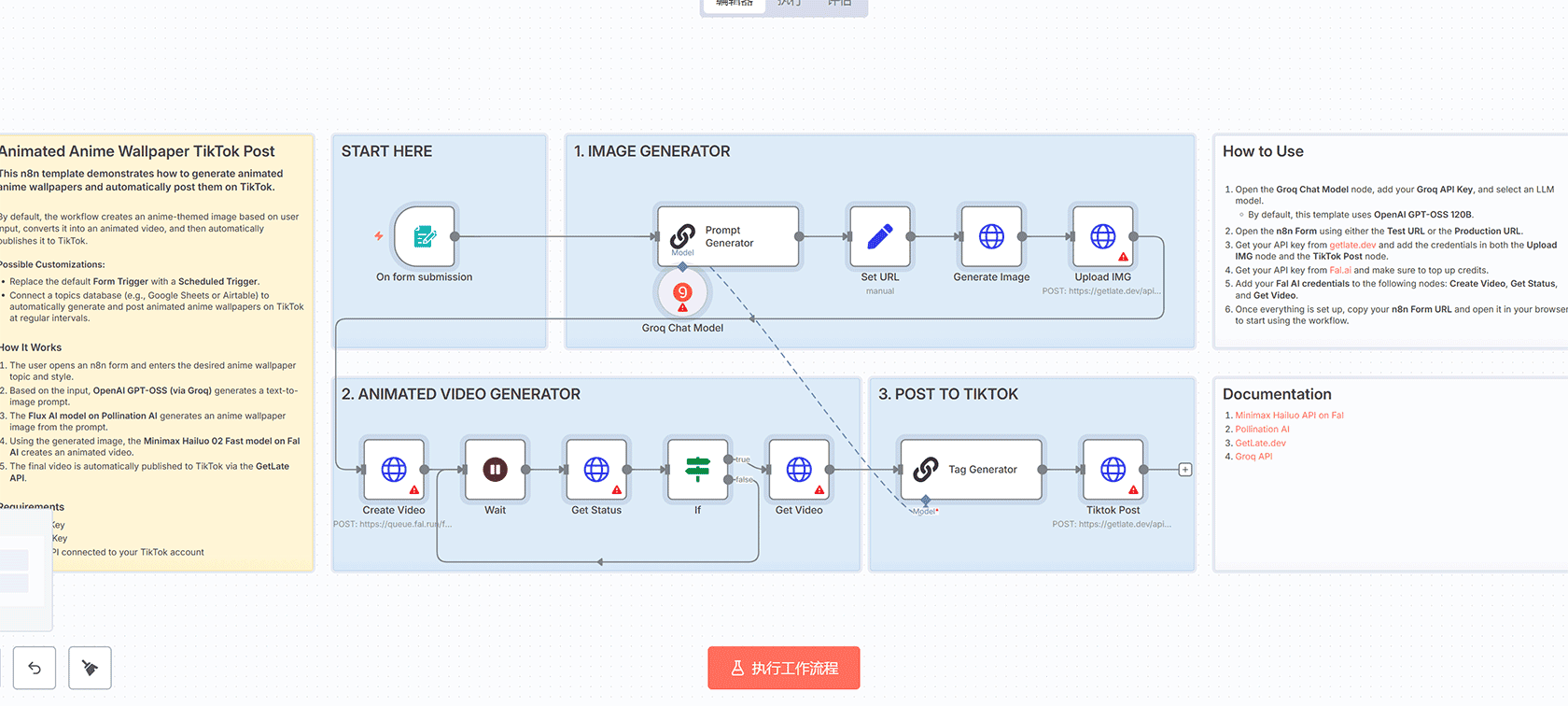Click the Prompt Generator node
Screen dimensions: 1568x706
(728, 236)
